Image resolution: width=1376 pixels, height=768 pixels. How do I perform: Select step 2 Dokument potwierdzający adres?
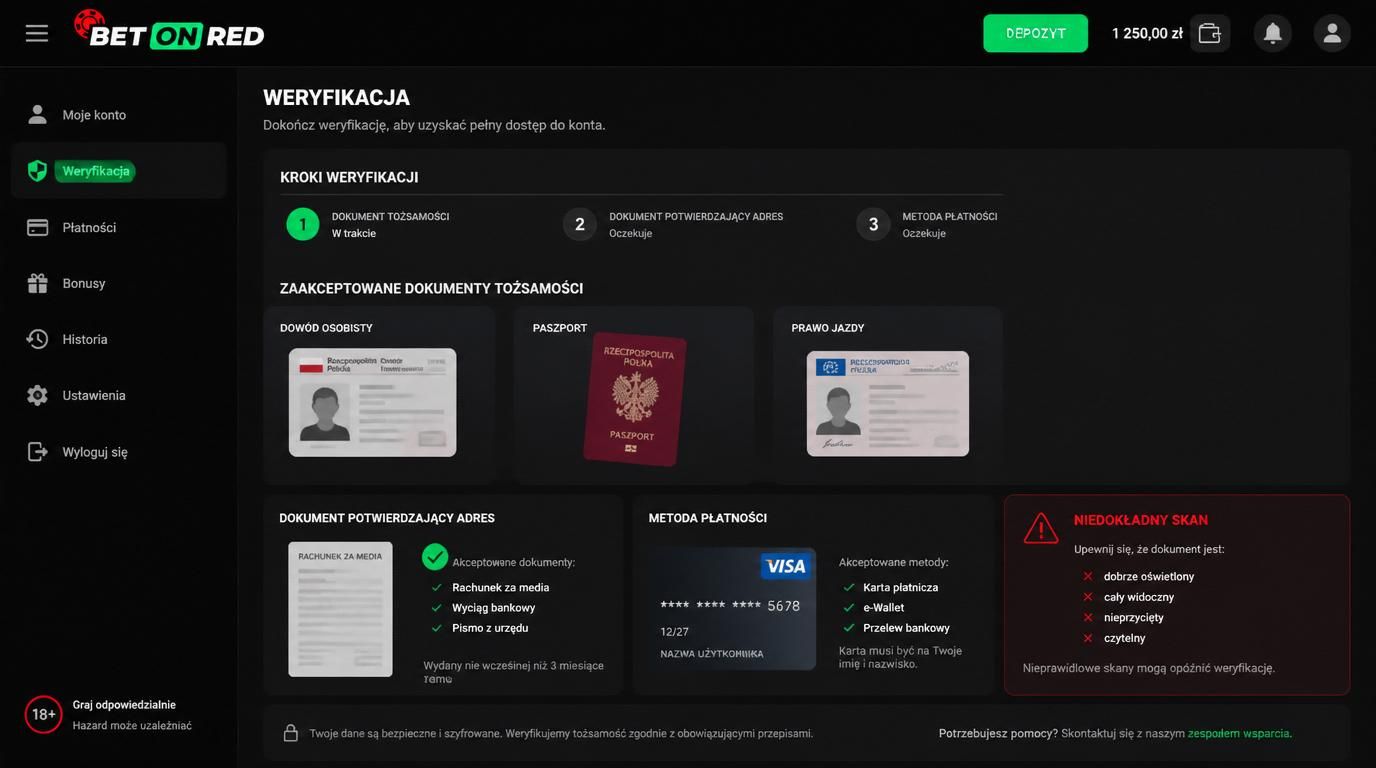pos(673,224)
